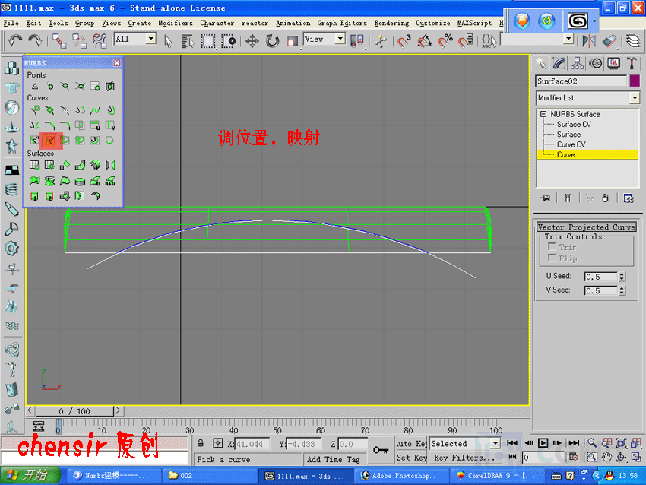
Task: Click Adobe Photoshop taskbar button
Action: pos(402,476)
